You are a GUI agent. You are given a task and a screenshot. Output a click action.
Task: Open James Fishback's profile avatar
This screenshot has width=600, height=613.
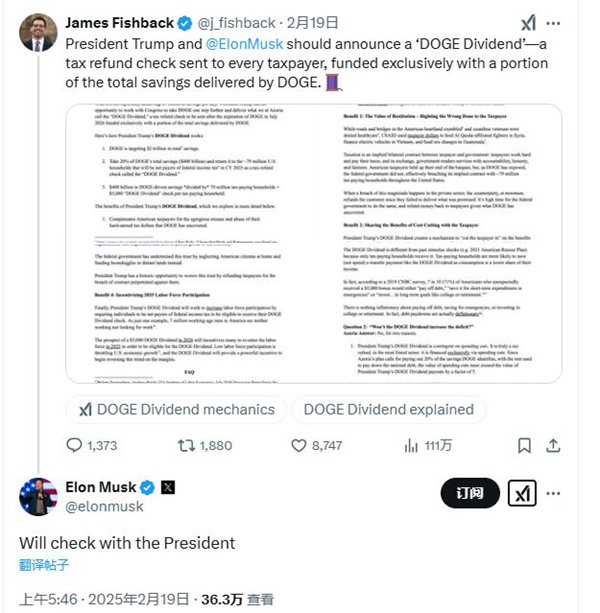pos(39,32)
